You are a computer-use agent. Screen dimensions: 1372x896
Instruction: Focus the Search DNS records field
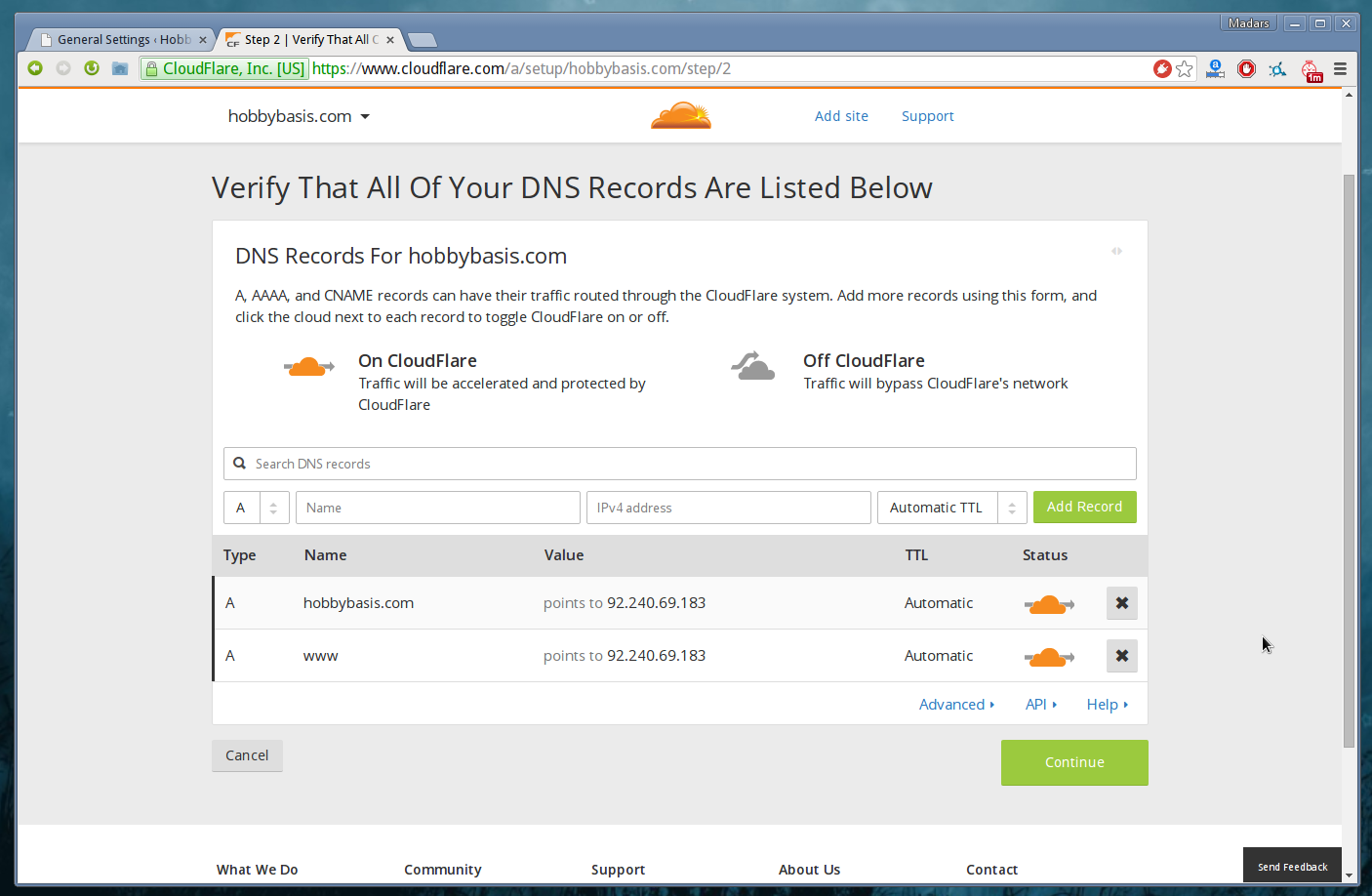(680, 464)
